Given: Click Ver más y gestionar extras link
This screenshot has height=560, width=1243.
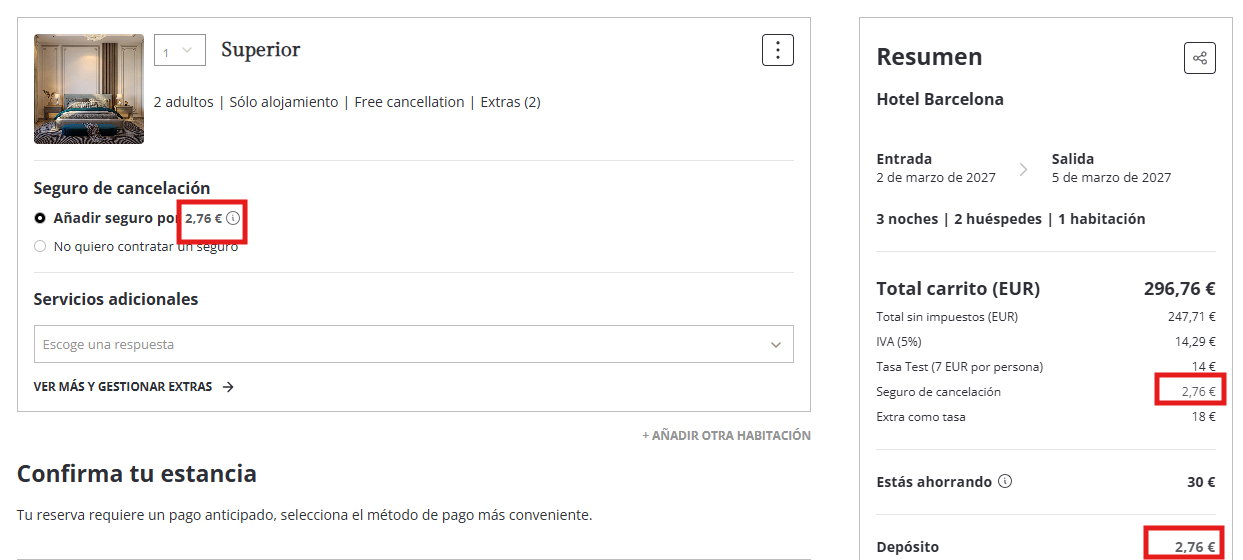Looking at the screenshot, I should (123, 387).
